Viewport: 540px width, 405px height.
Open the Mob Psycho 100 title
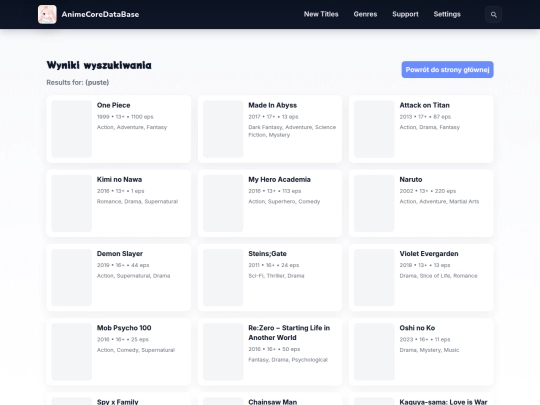[x=124, y=328]
